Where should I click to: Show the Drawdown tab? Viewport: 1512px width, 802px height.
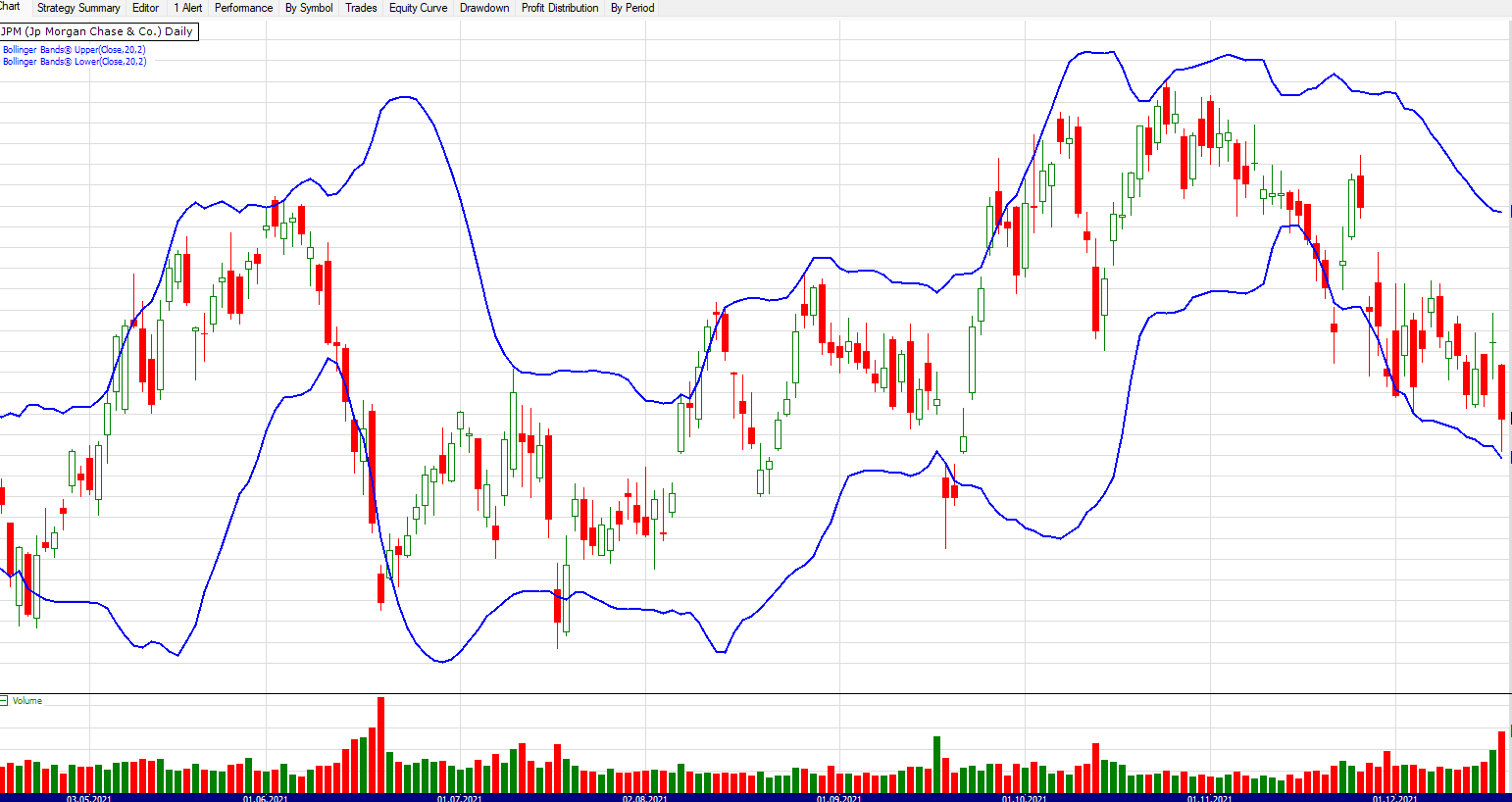click(484, 8)
